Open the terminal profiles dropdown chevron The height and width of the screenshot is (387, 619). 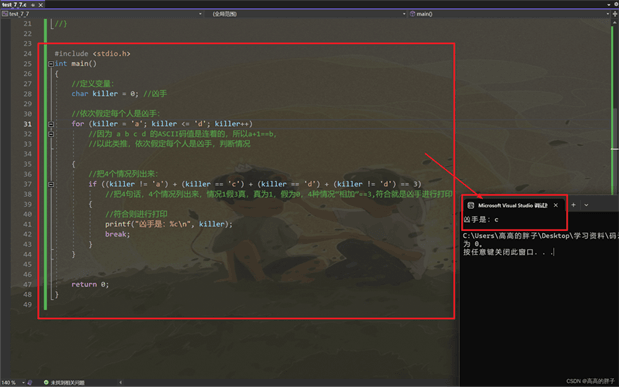coord(586,205)
